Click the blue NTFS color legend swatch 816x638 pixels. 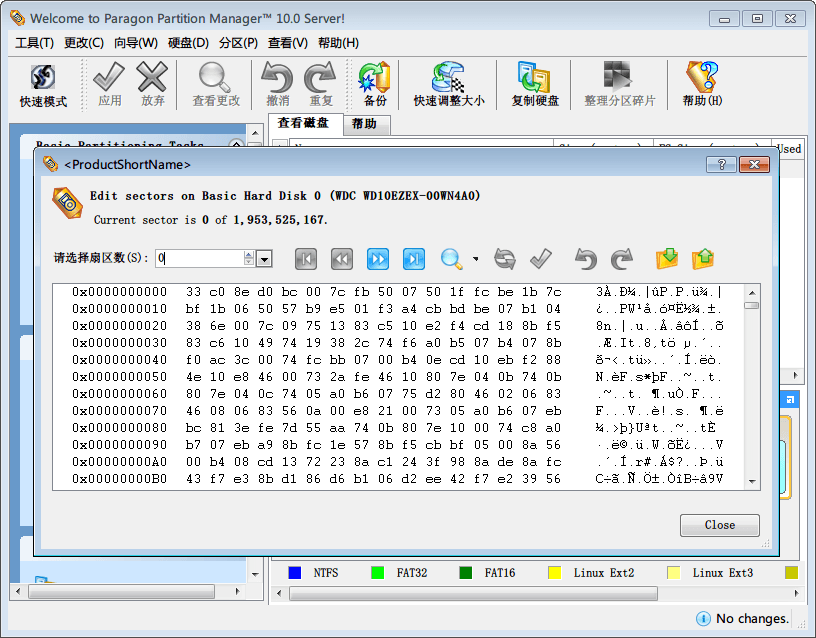pos(295,573)
